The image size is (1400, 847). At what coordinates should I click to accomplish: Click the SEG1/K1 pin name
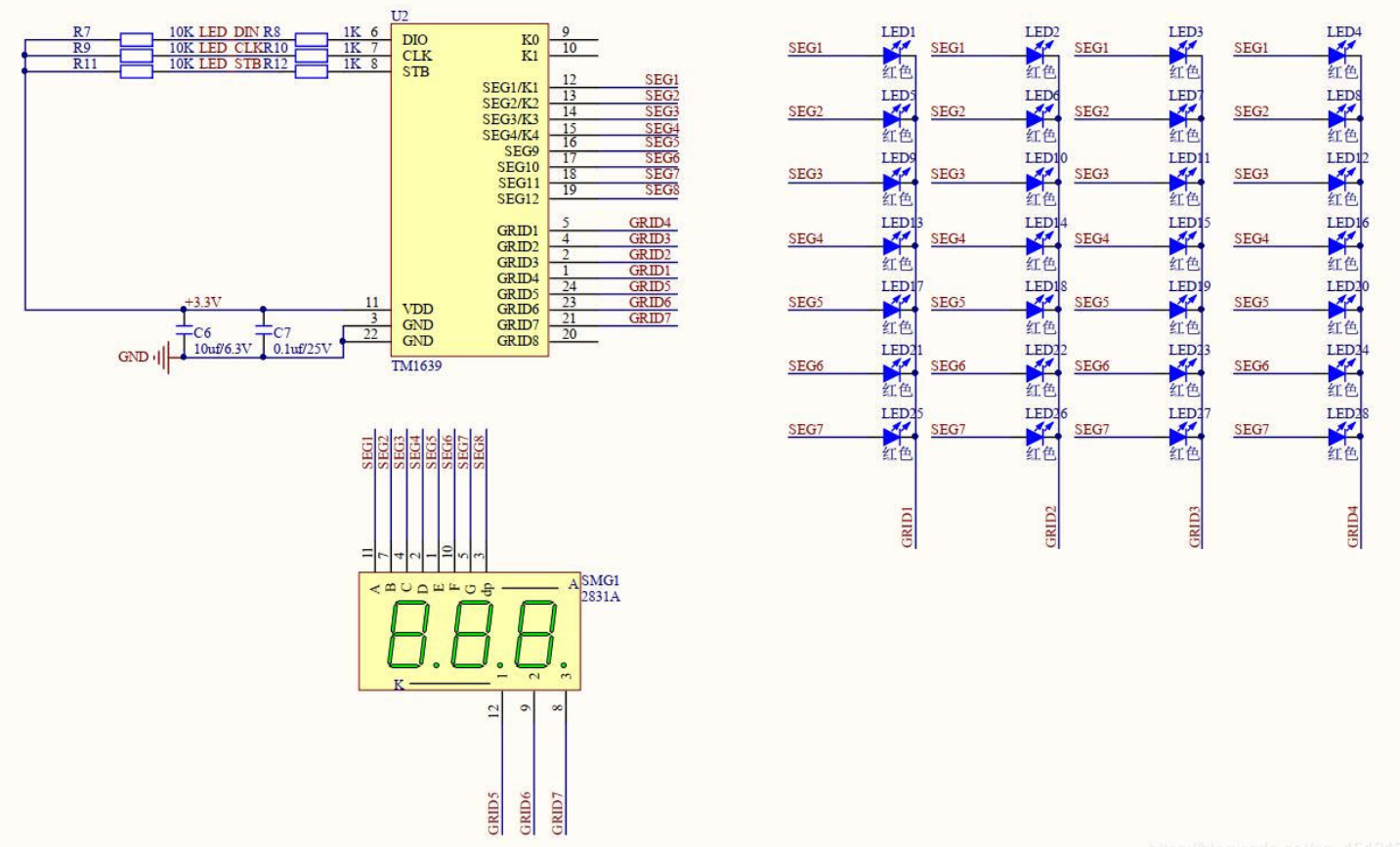click(510, 88)
